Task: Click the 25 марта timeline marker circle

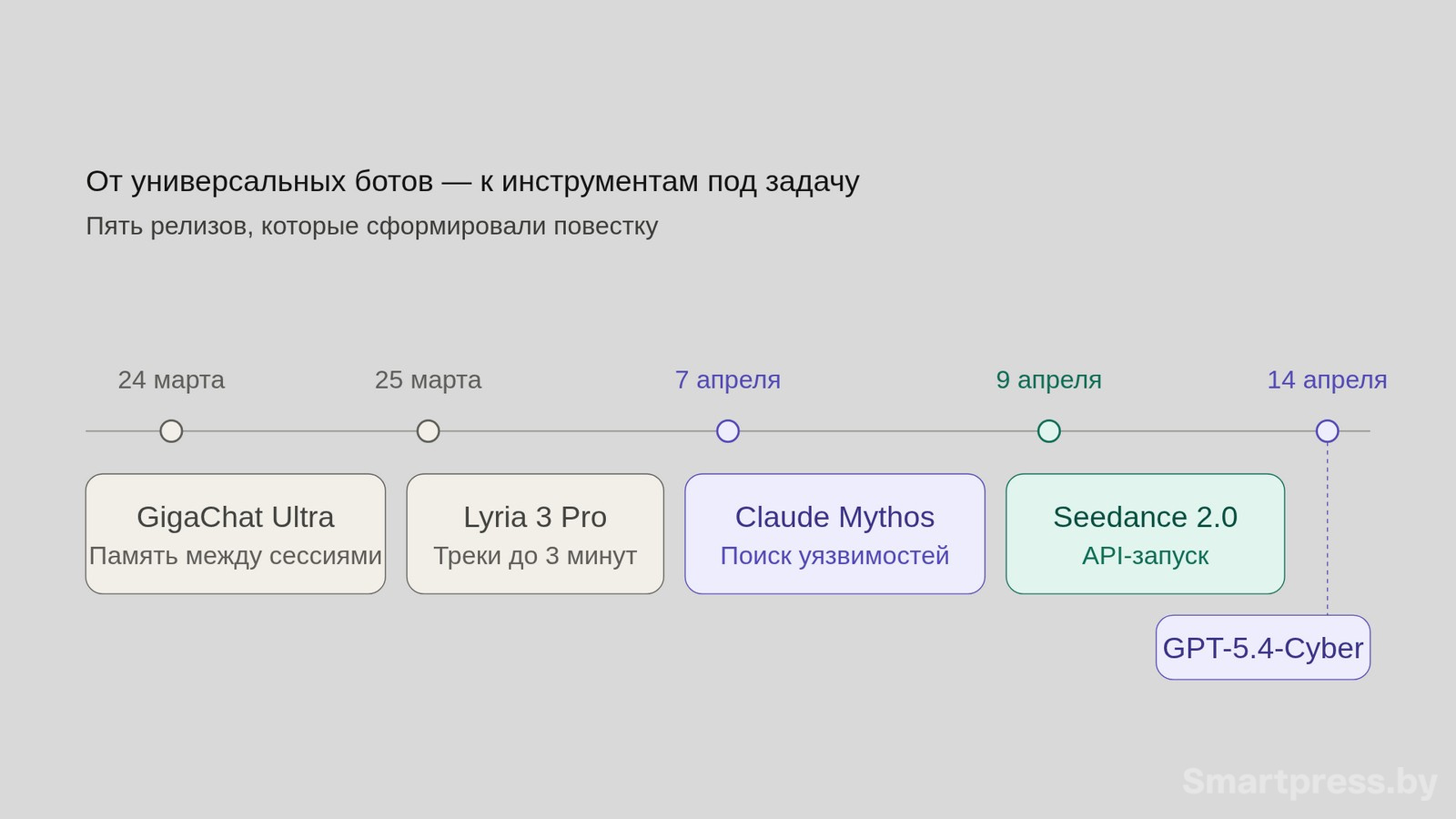Action: [x=428, y=430]
